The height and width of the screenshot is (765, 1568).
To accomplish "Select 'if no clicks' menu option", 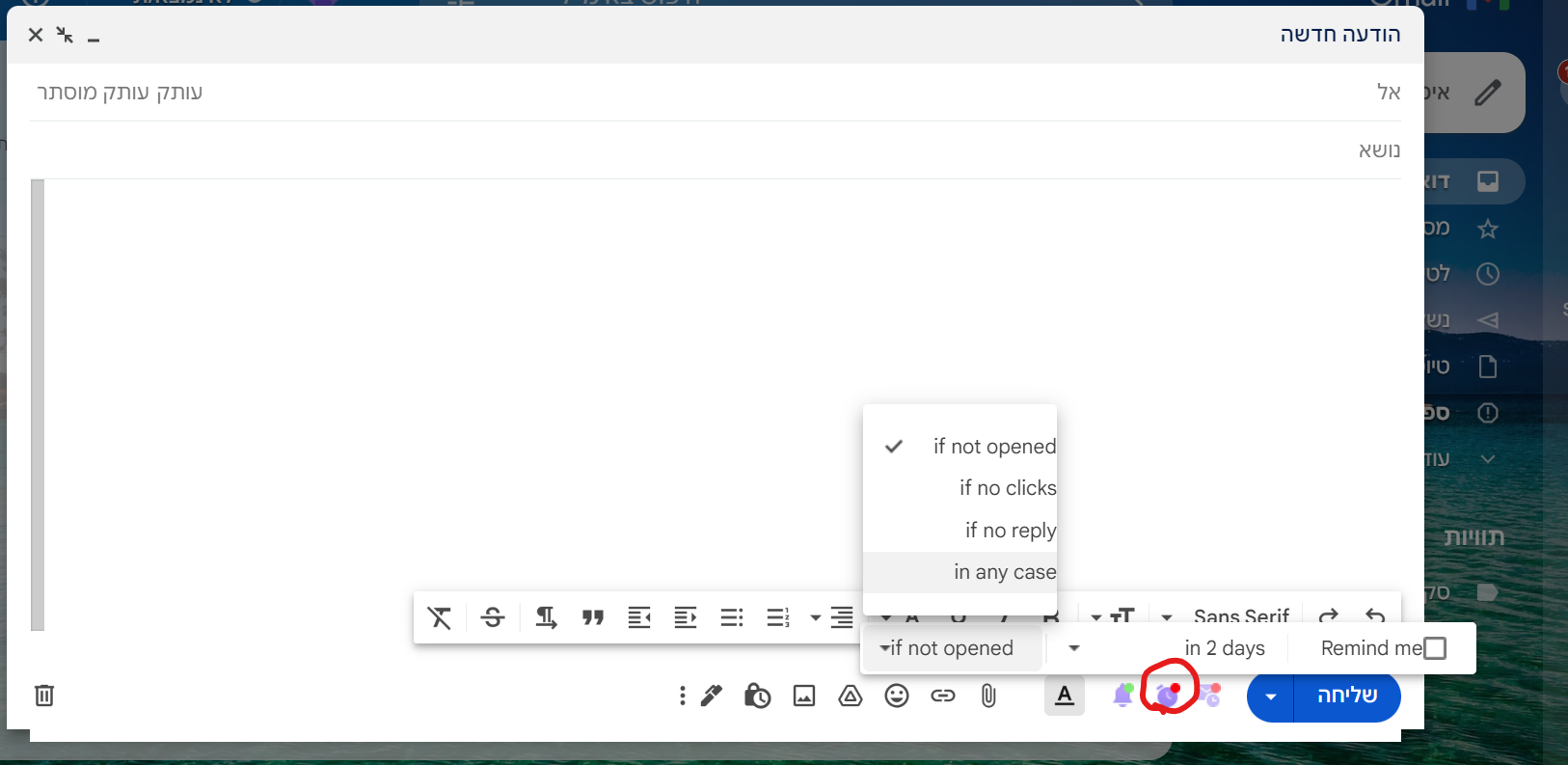I will (x=960, y=488).
